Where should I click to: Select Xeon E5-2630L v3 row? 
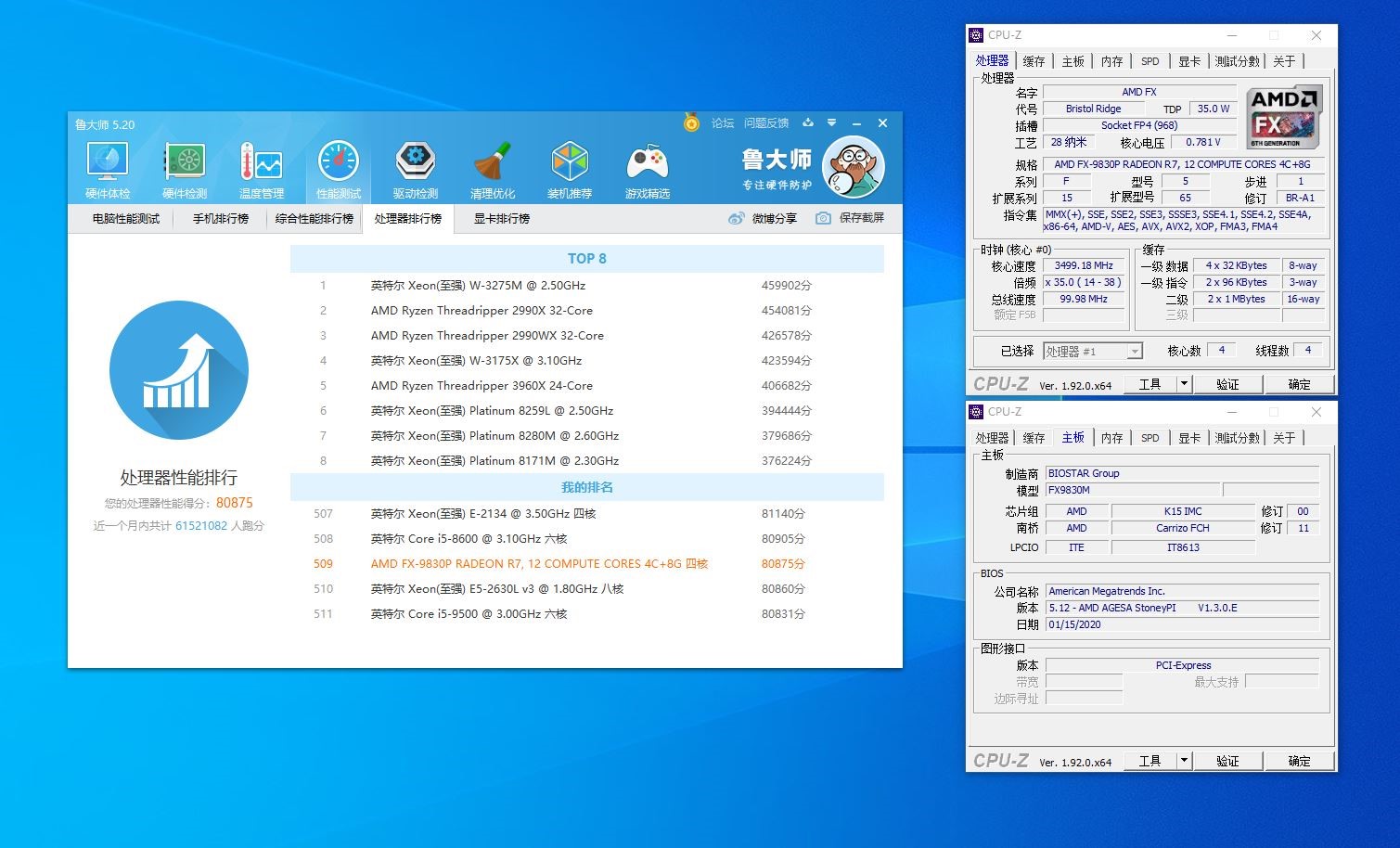[587, 589]
